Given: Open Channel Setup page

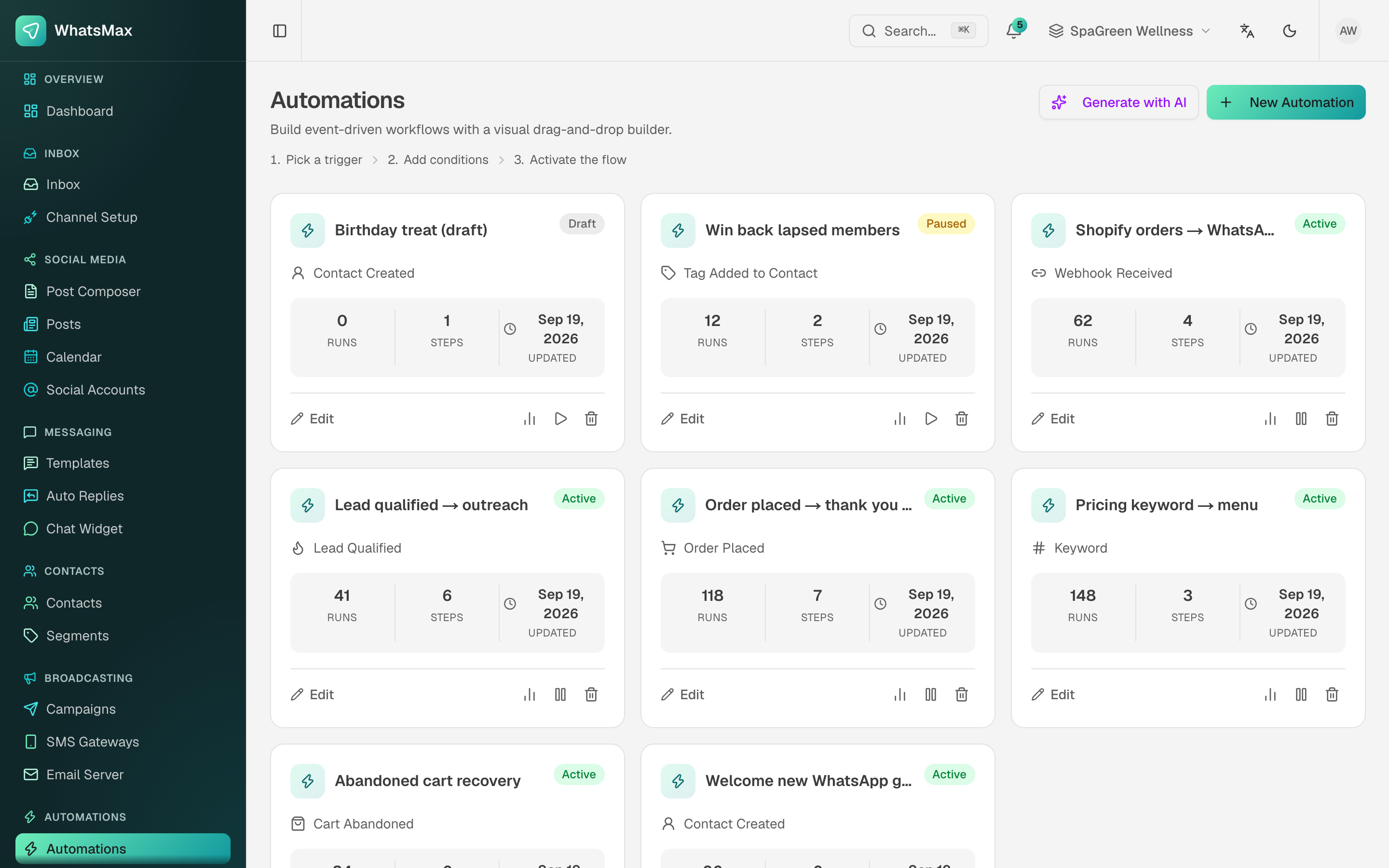Looking at the screenshot, I should point(123,217).
